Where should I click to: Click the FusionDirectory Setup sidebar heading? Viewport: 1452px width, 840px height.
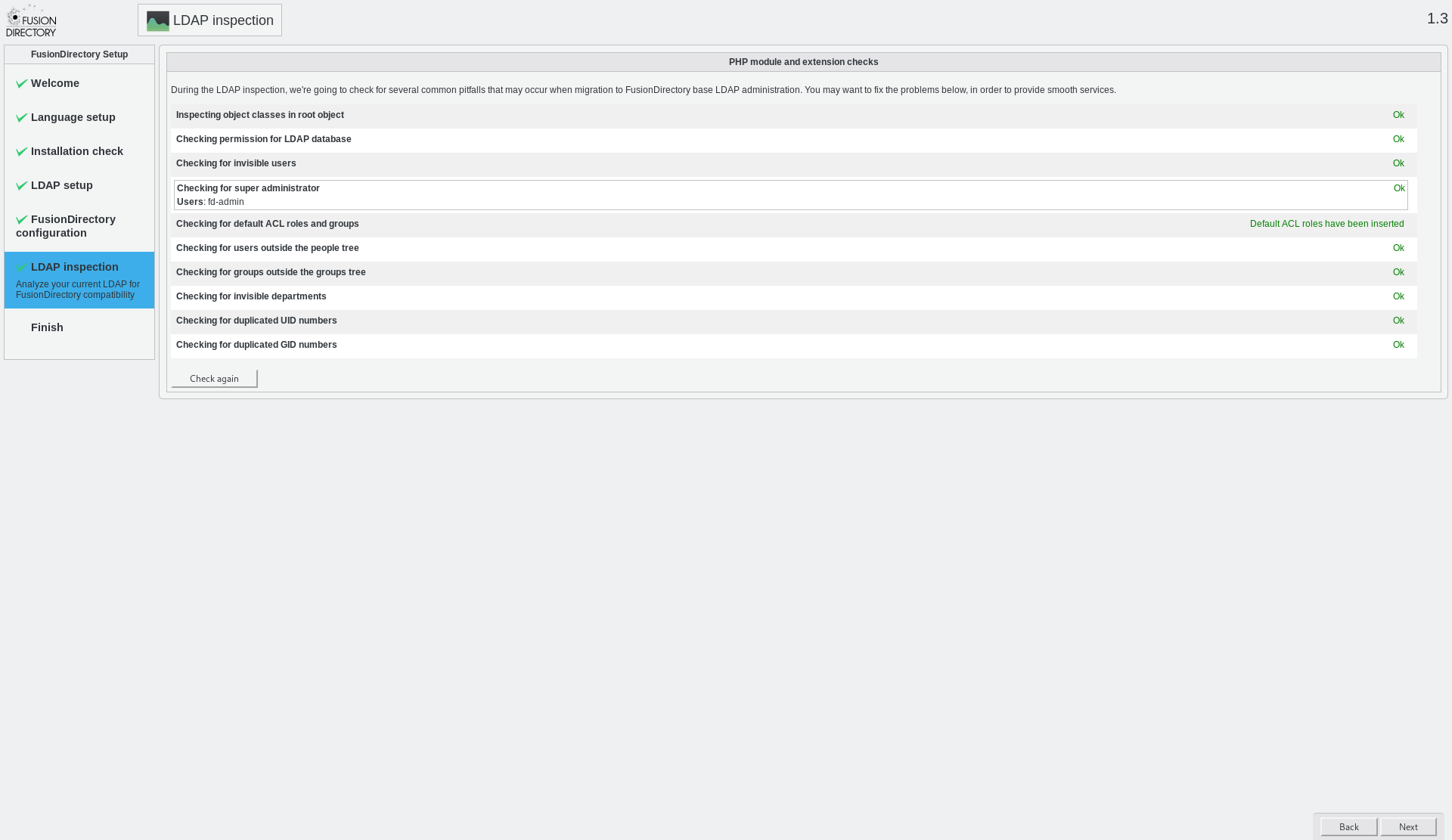coord(79,54)
